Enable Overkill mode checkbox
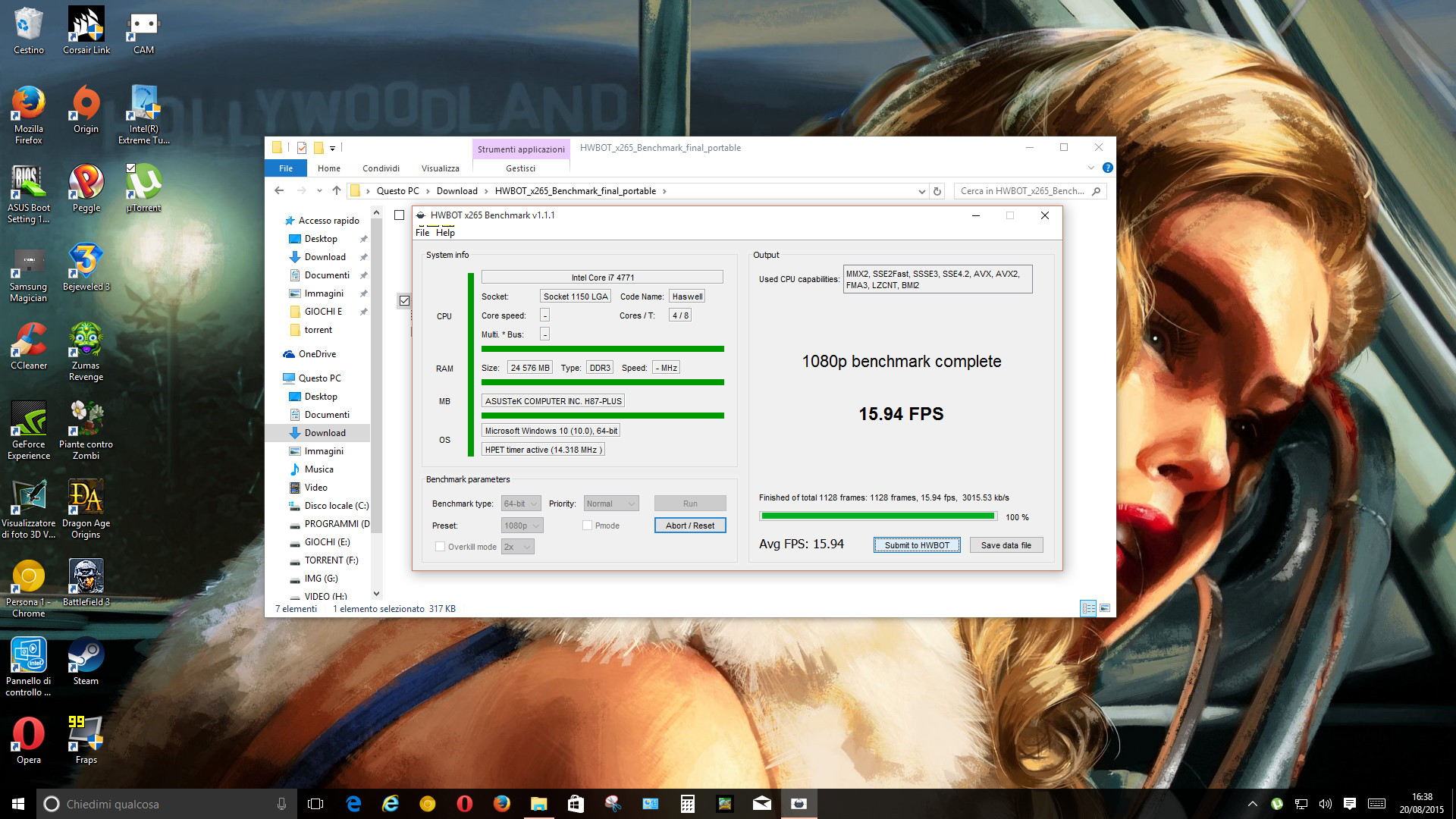Image resolution: width=1456 pixels, height=819 pixels. 440,546
